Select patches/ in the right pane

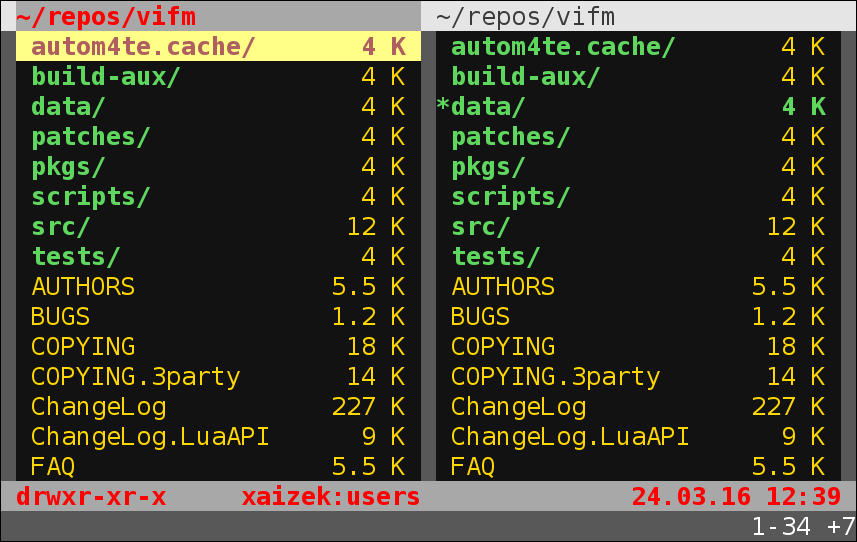tap(638, 136)
